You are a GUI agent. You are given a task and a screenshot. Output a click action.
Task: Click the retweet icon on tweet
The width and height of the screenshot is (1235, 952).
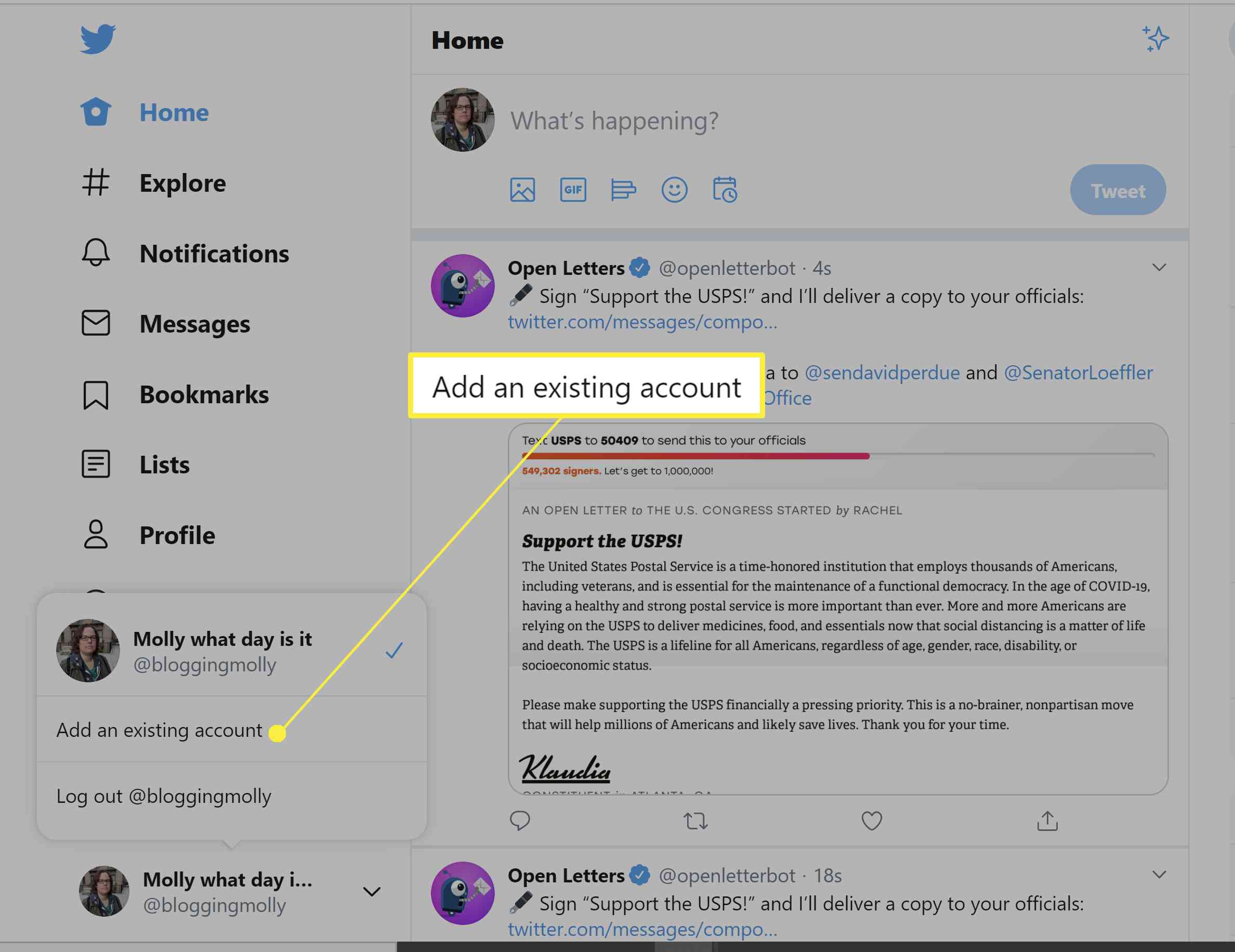pos(696,821)
